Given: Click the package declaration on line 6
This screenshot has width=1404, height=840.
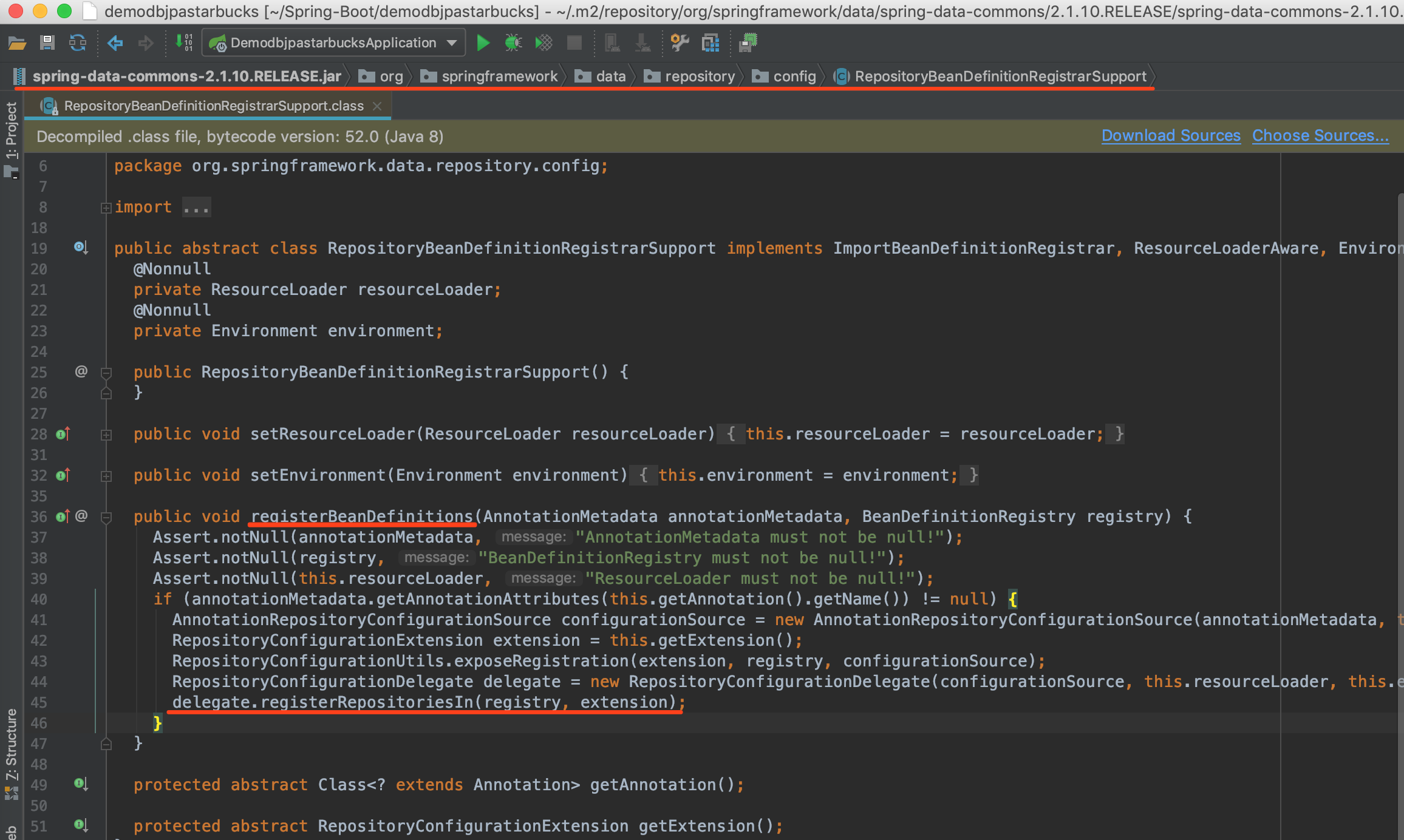Looking at the screenshot, I should [x=361, y=166].
